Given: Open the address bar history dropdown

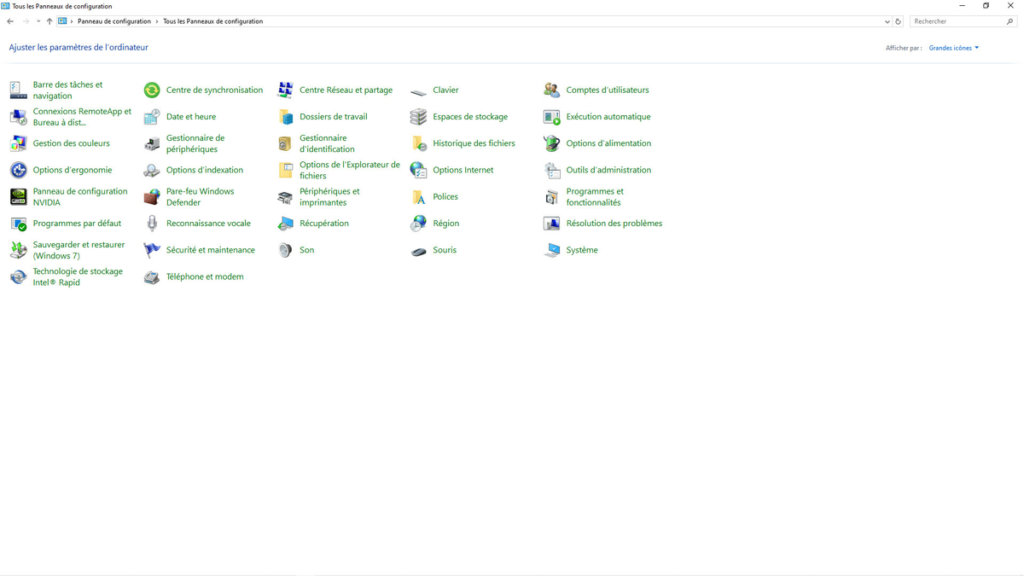Looking at the screenshot, I should tap(886, 20).
